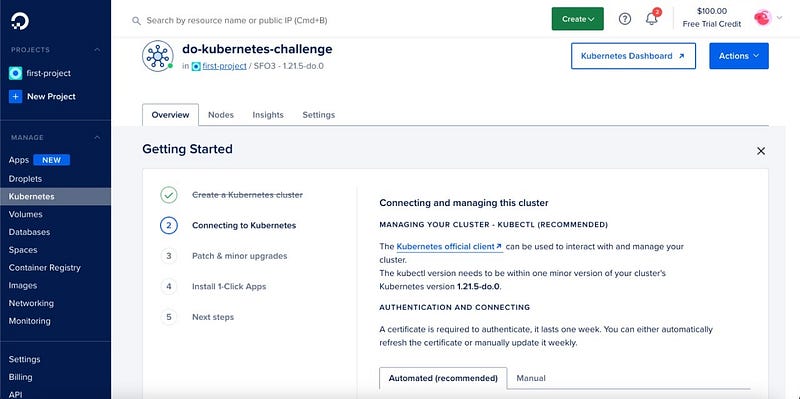
Task: Close the Getting Started panel
Action: pos(761,151)
